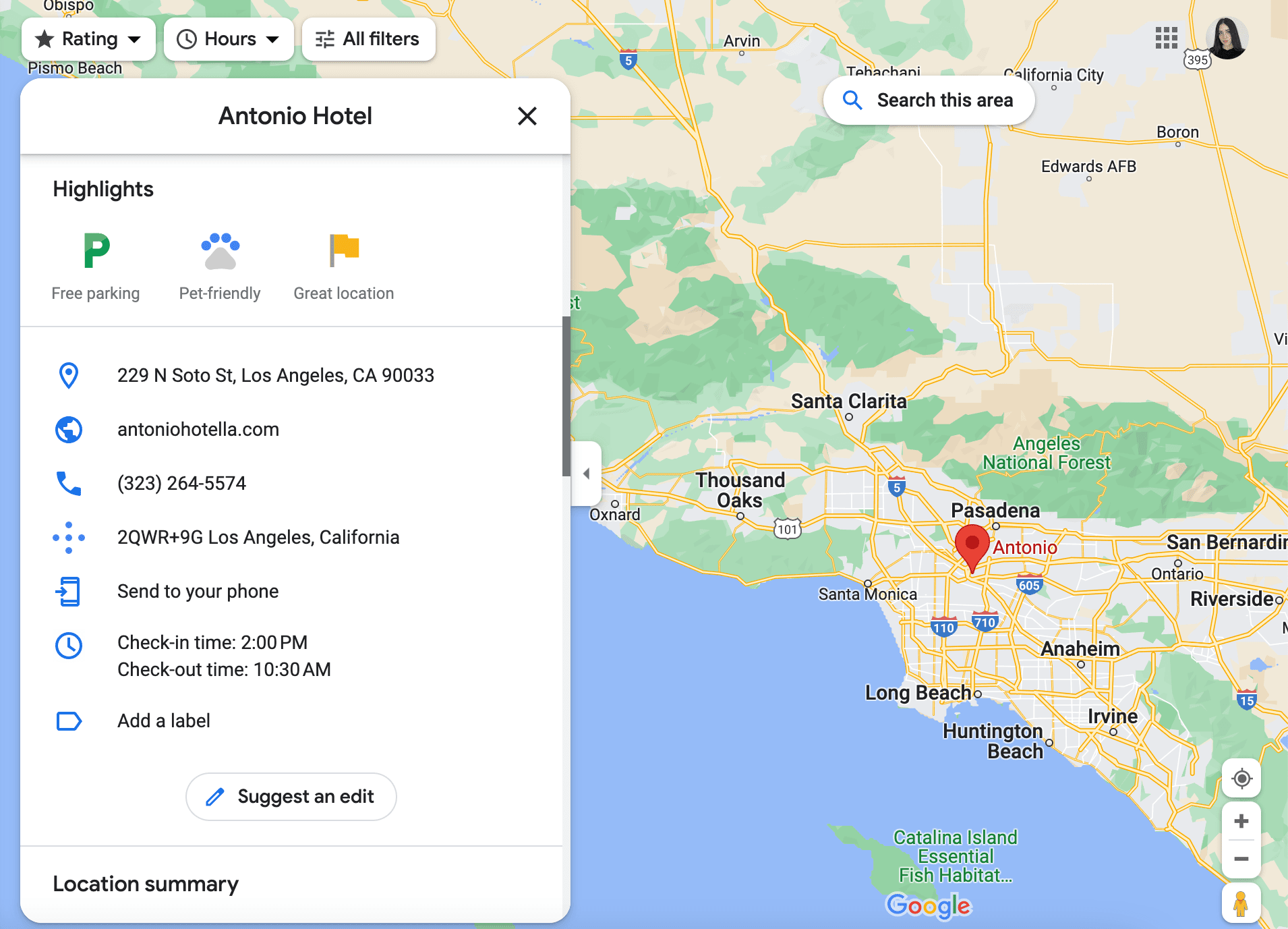Click the sliders icon in All filters
This screenshot has width=1288, height=929.
pyautogui.click(x=325, y=39)
